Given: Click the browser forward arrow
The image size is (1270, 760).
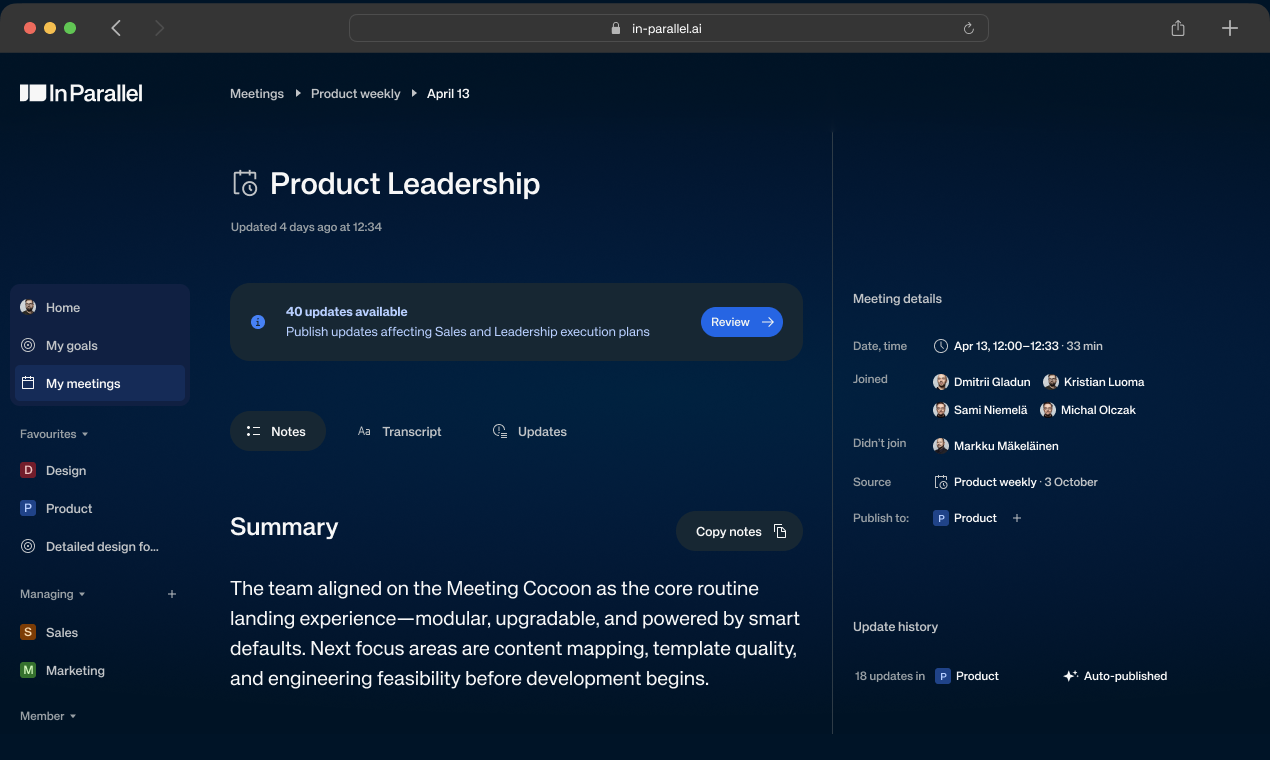Looking at the screenshot, I should [x=159, y=28].
